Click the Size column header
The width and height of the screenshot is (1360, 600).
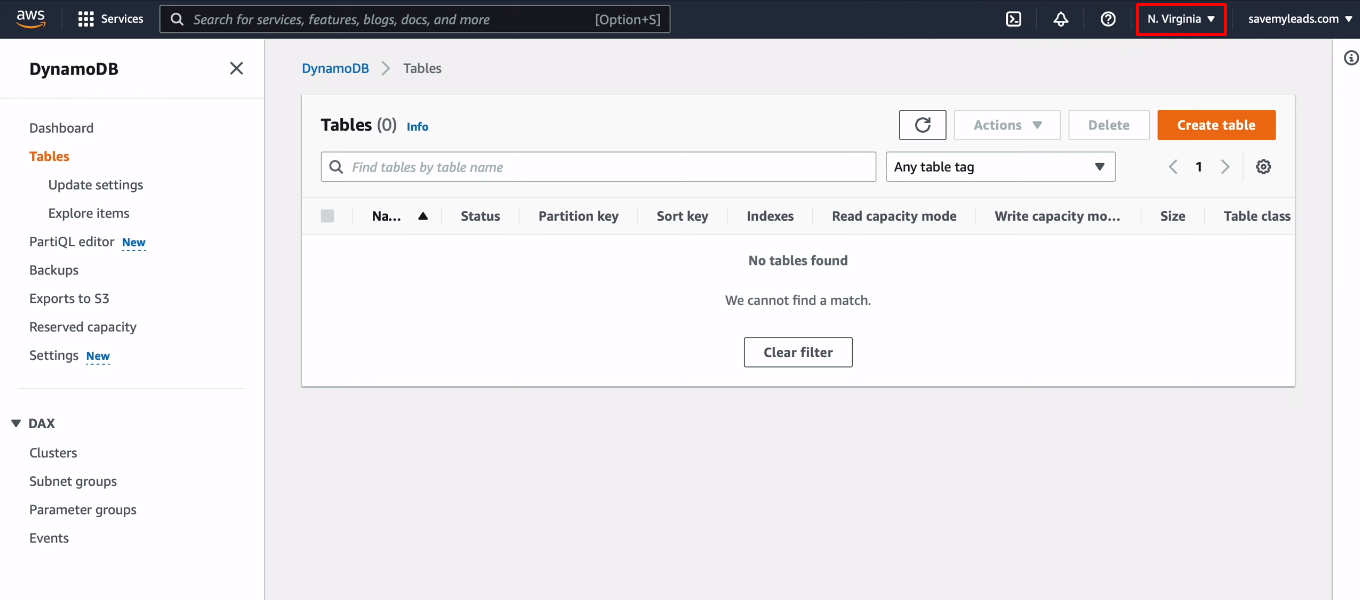tap(1173, 216)
